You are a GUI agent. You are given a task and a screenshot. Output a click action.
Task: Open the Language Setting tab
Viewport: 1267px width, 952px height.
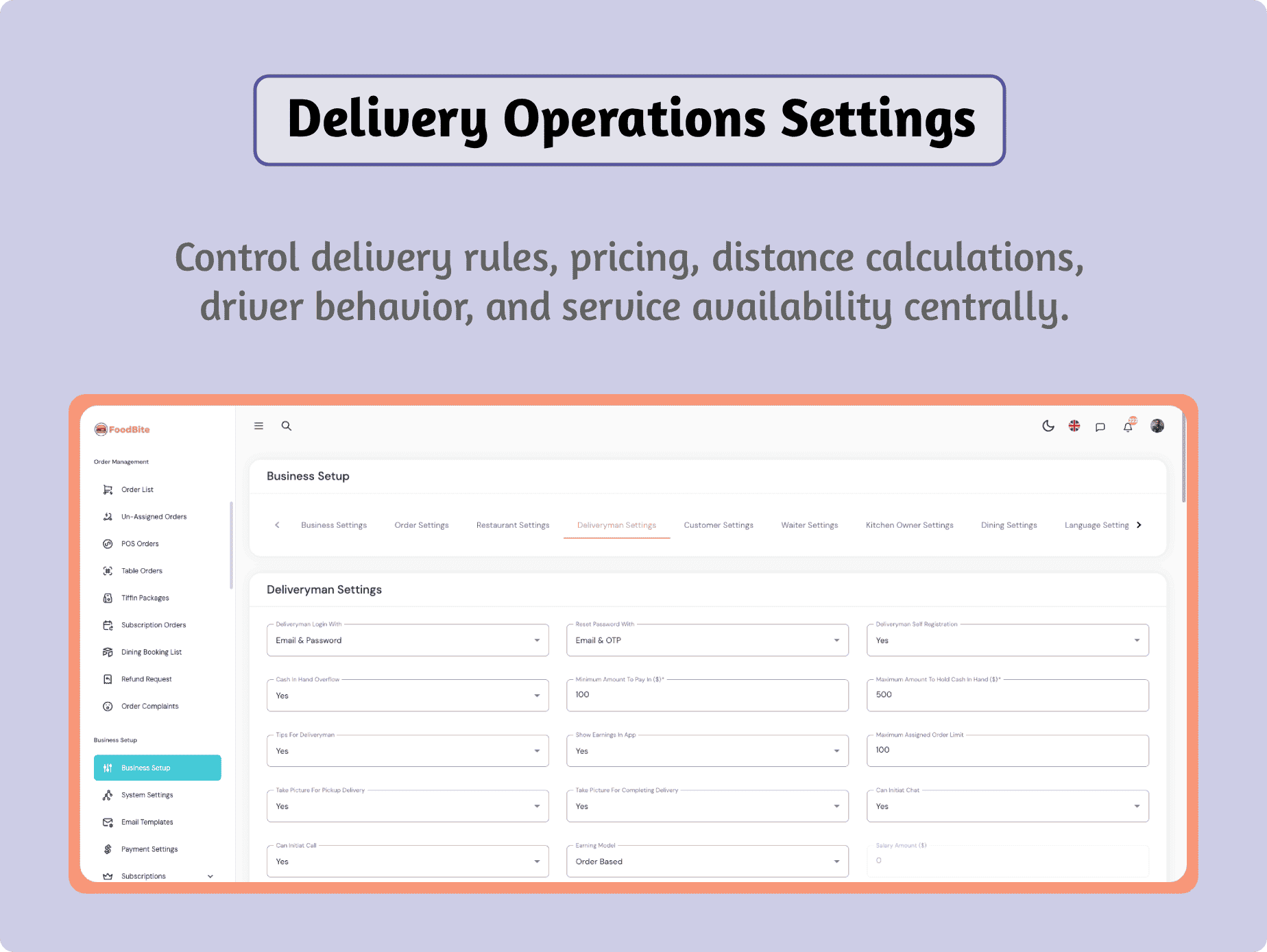1096,525
